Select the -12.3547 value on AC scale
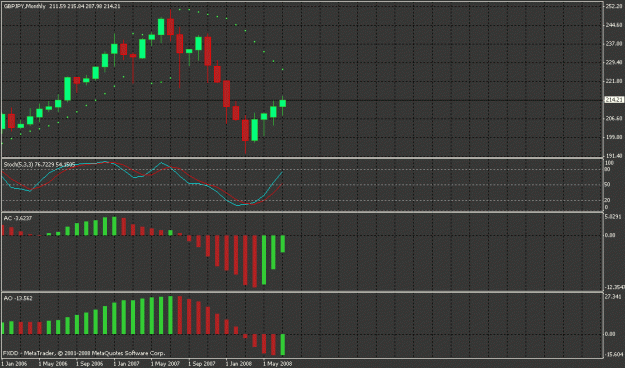 tap(615, 287)
